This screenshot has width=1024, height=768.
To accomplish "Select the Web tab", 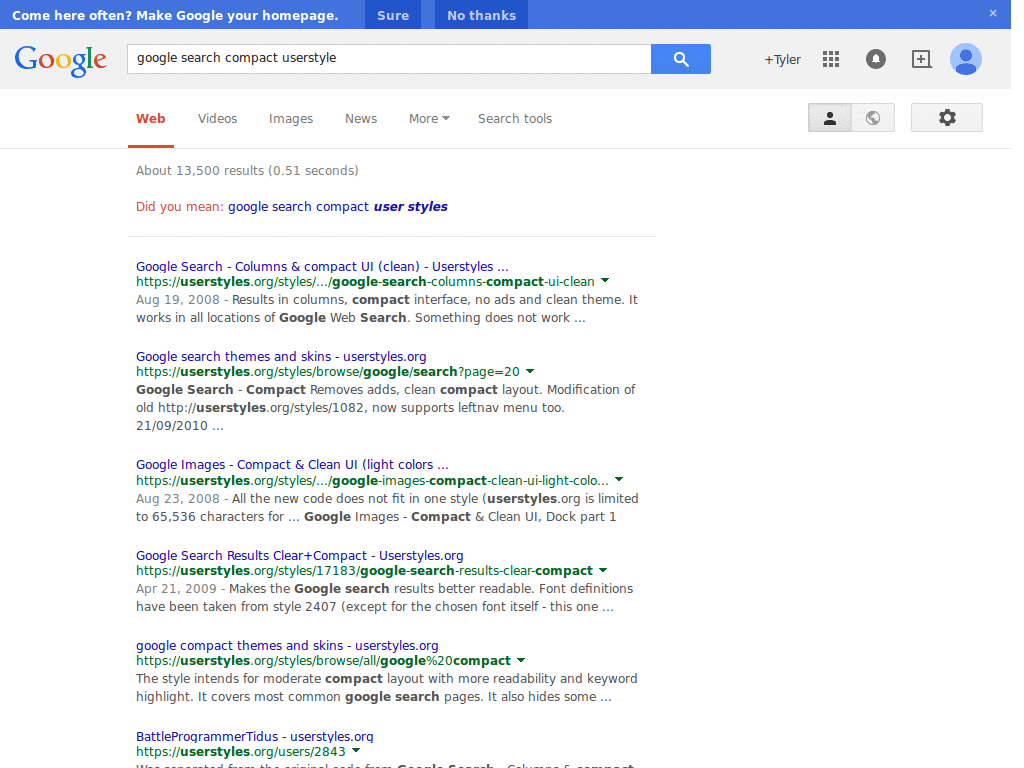I will point(151,118).
